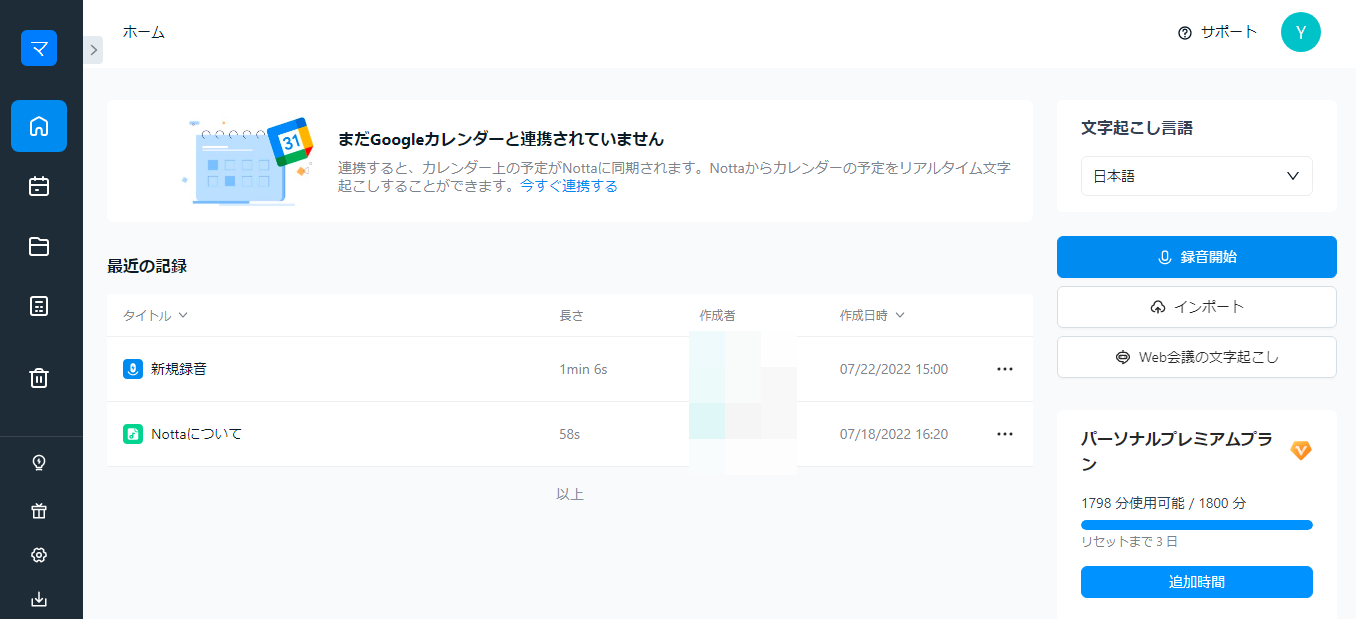The height and width of the screenshot is (619, 1356).
Task: Click the gift box icon in sidebar
Action: pos(39,511)
